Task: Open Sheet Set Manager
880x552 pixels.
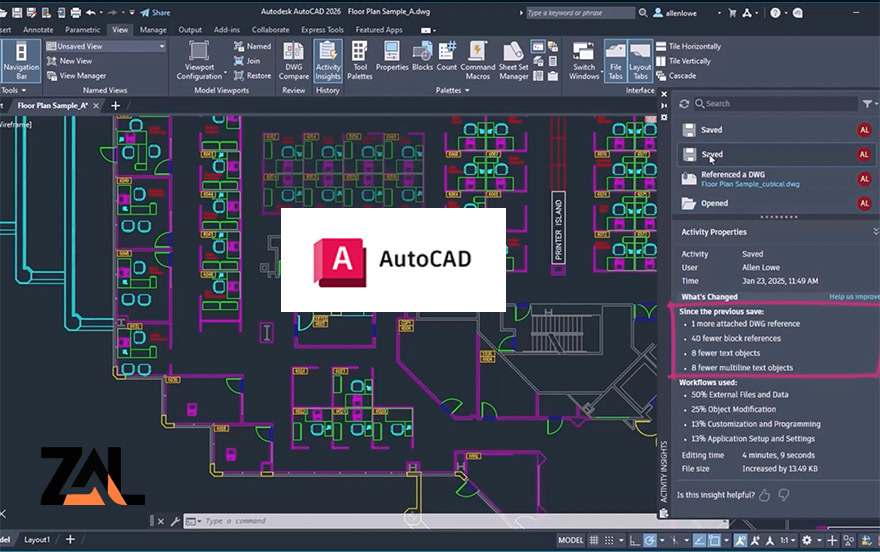Action: click(513, 60)
